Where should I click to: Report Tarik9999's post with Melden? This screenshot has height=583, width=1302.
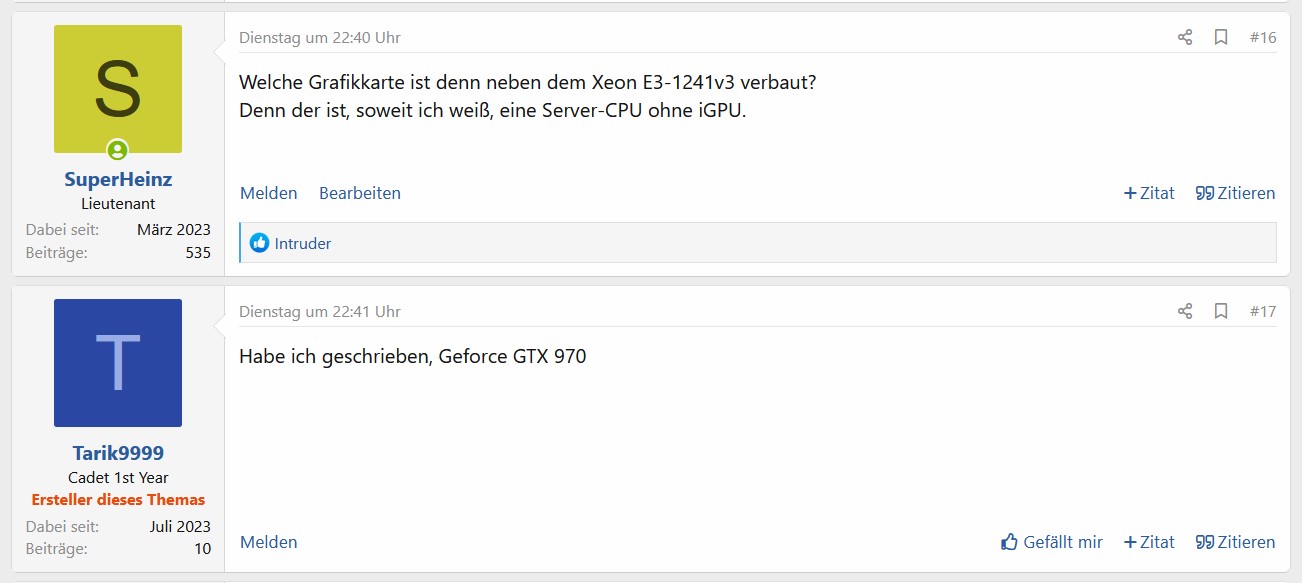(269, 542)
